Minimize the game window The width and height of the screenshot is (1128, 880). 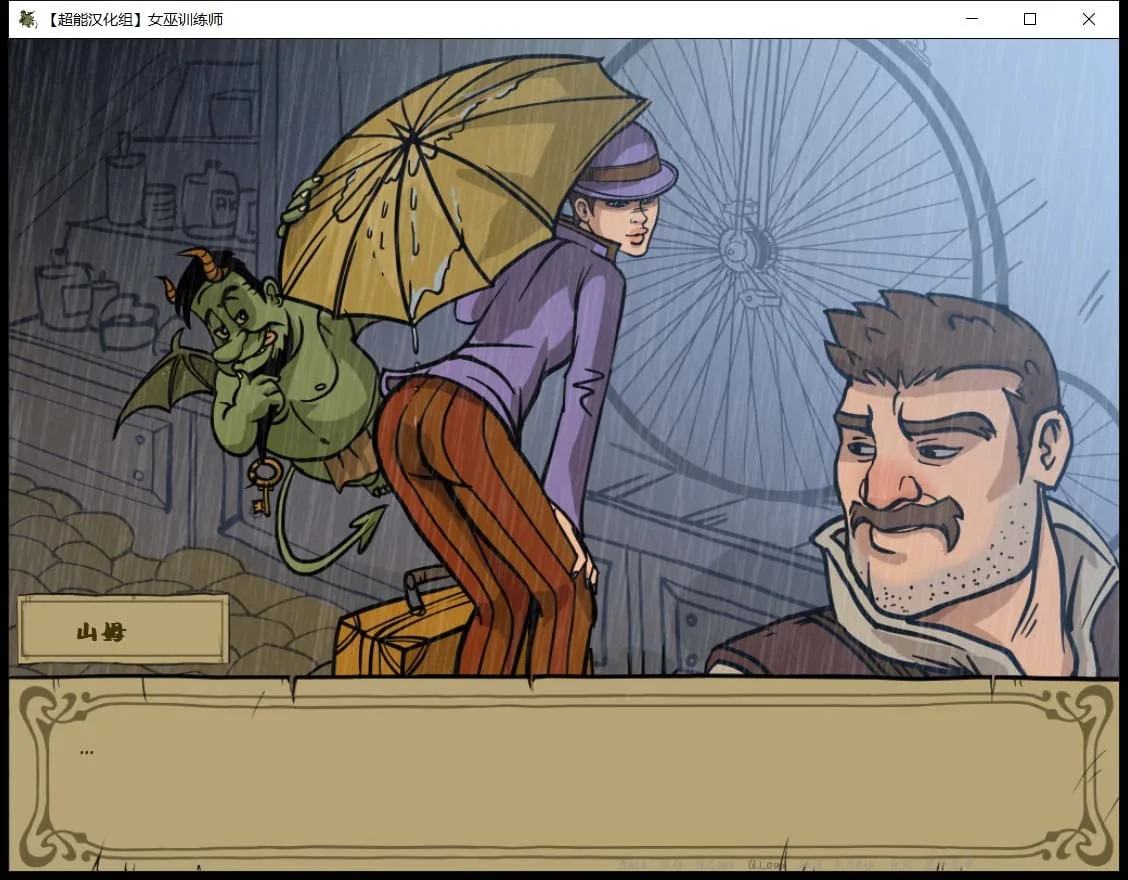(972, 19)
